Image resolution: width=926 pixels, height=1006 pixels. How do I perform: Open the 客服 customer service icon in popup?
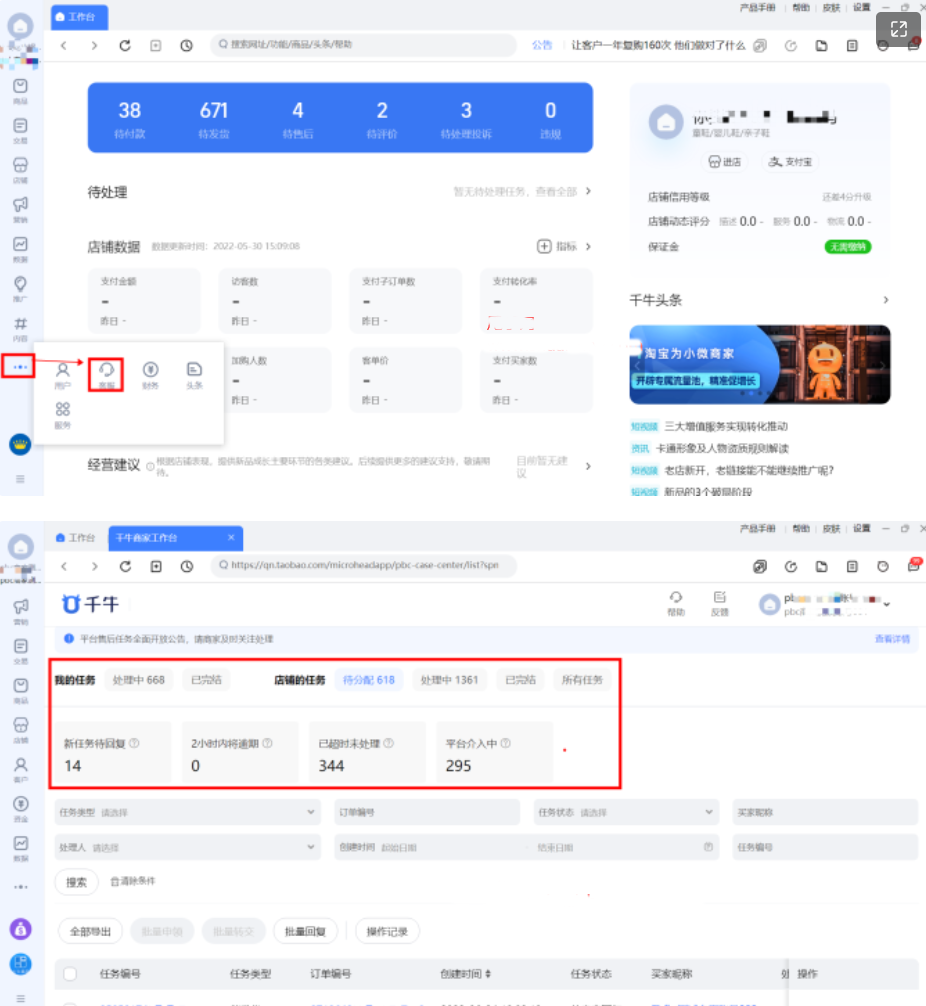106,374
